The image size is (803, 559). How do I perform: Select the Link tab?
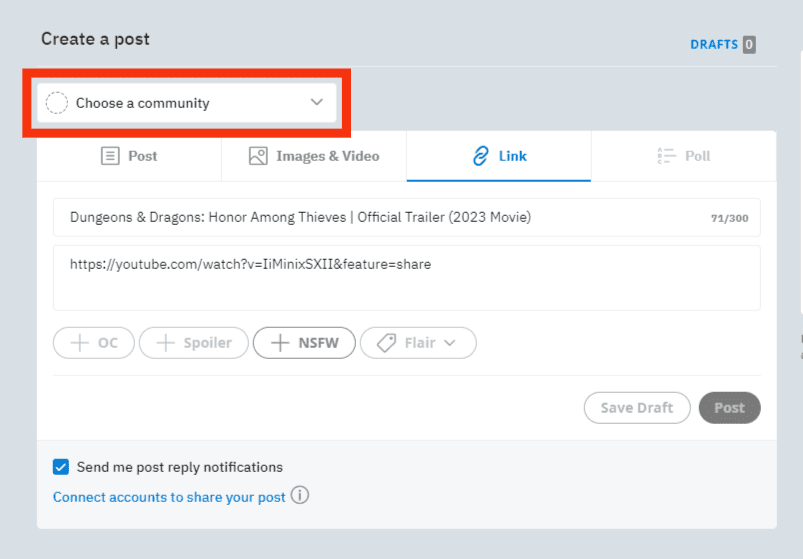pos(499,156)
